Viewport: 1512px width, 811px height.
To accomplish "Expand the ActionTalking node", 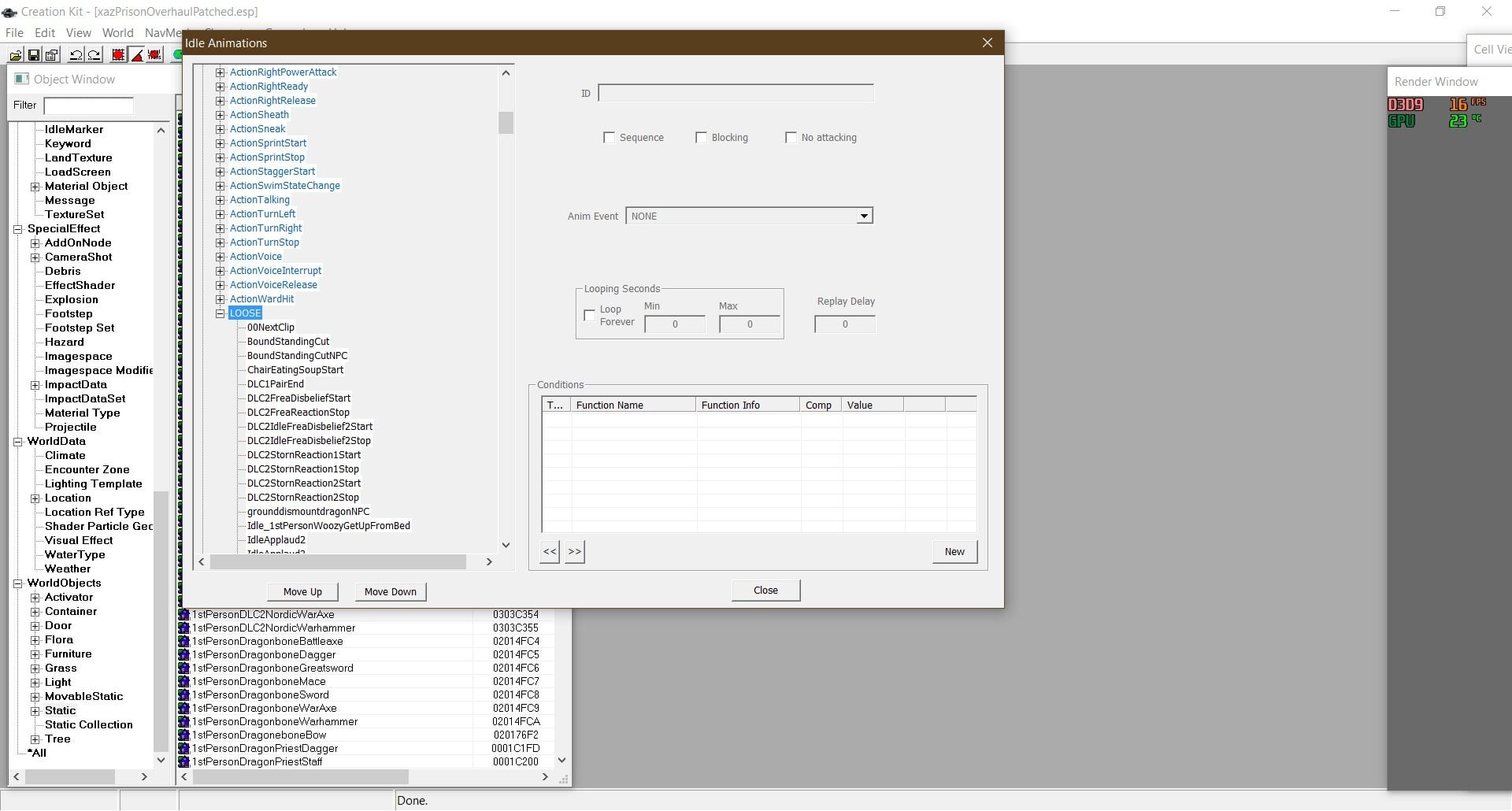I will [x=220, y=200].
